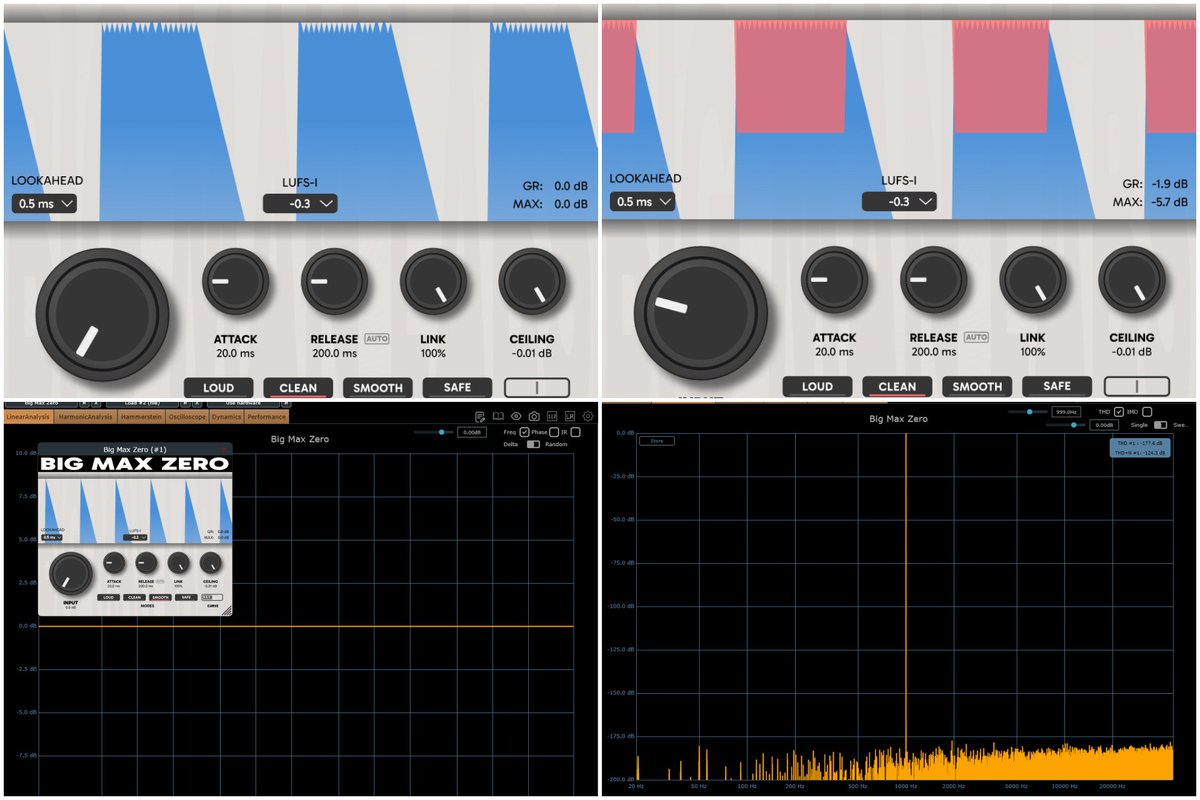Toggle Single/Sweep switch
Screen dimensions: 1200x800
coord(1160,424)
